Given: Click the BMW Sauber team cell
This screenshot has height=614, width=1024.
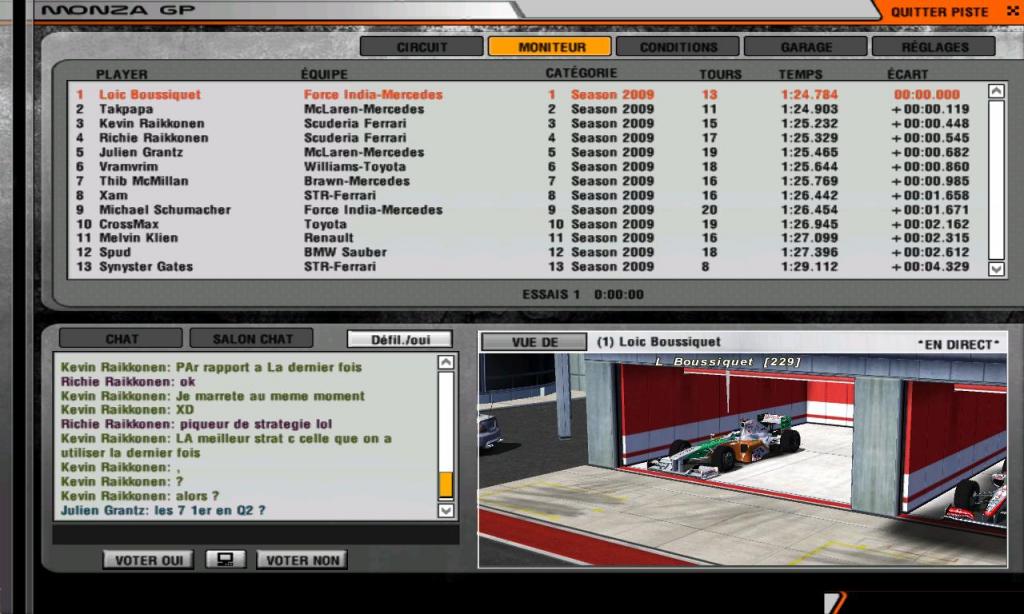Looking at the screenshot, I should point(345,252).
